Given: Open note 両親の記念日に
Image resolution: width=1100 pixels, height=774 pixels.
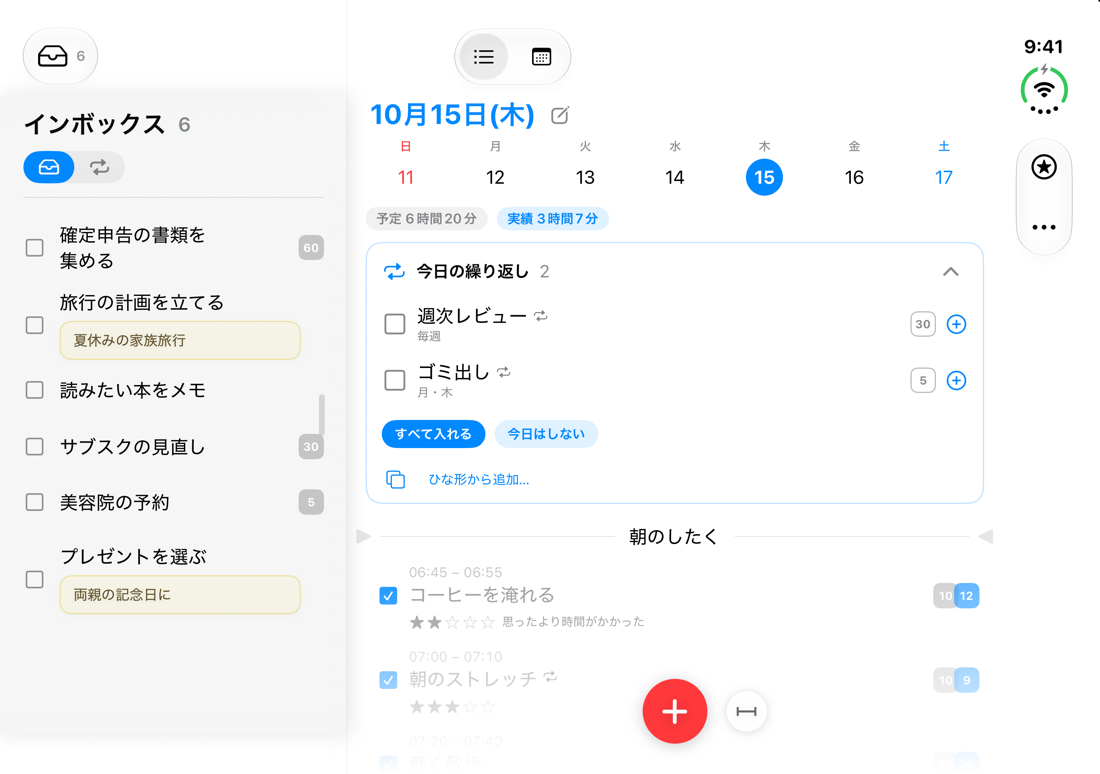Looking at the screenshot, I should point(180,595).
